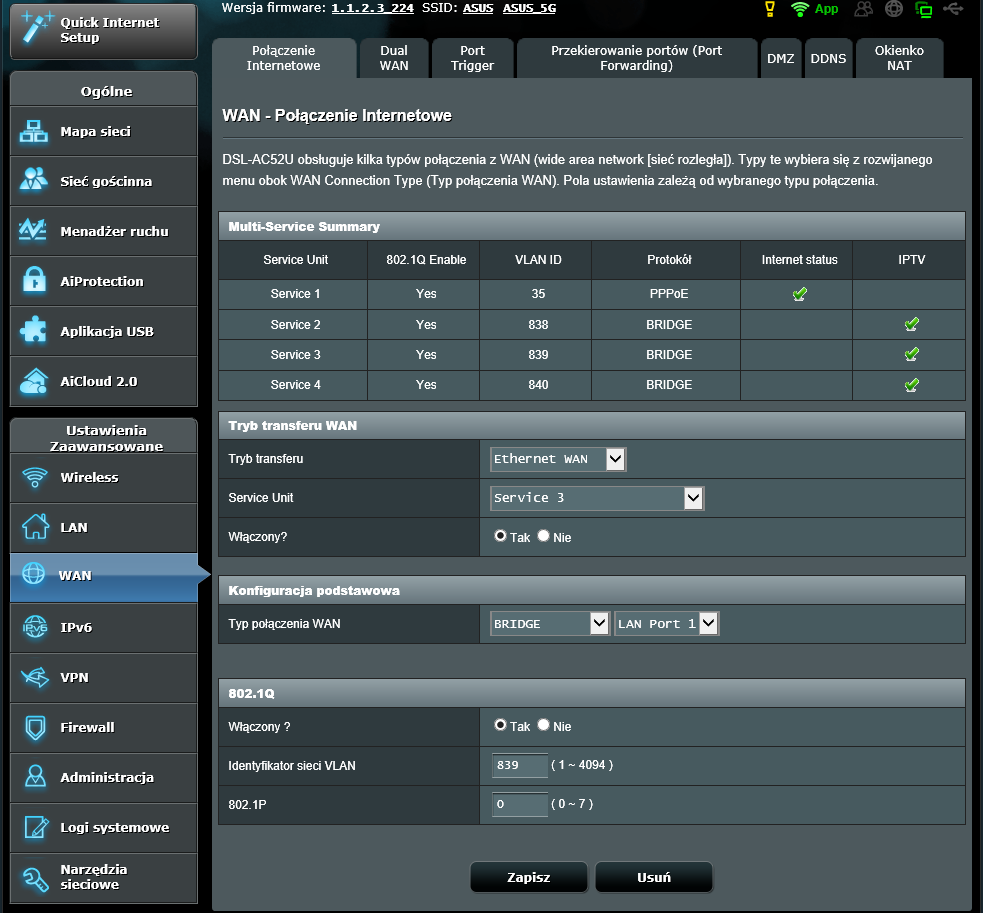Click the VPN sidebar icon
Screen dimensions: 983x913
pyautogui.click(x=35, y=677)
